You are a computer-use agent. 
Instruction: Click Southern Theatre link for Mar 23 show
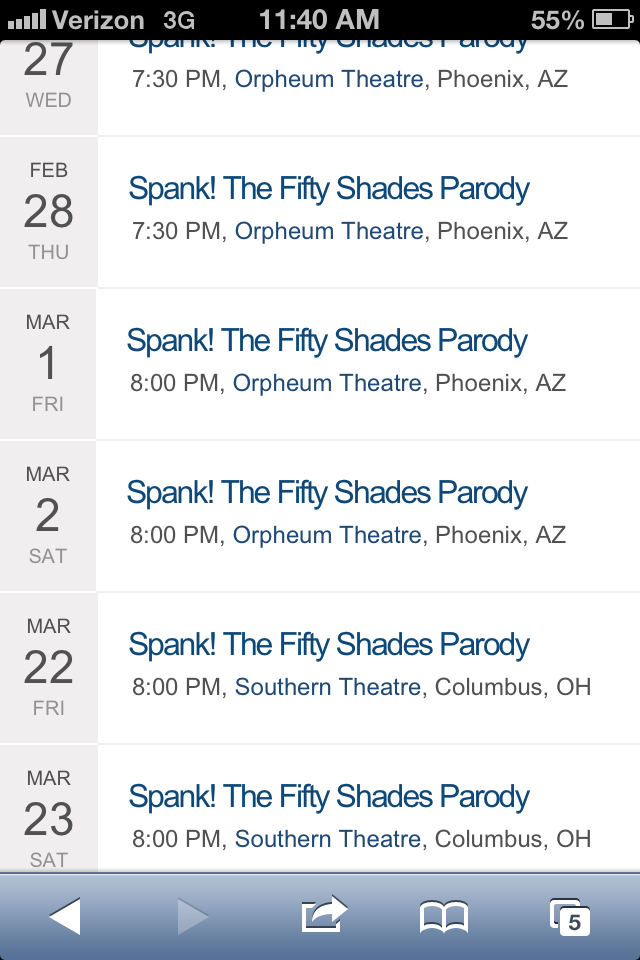point(328,838)
